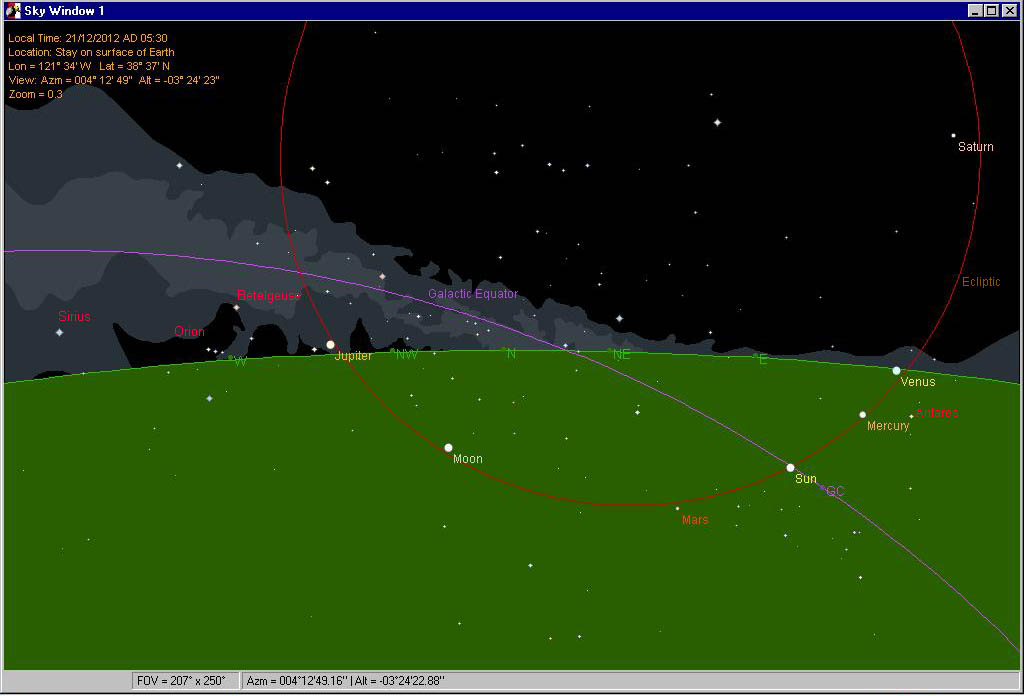Open the Sky Window title bar icon
Image resolution: width=1024 pixels, height=696 pixels.
click(x=13, y=10)
